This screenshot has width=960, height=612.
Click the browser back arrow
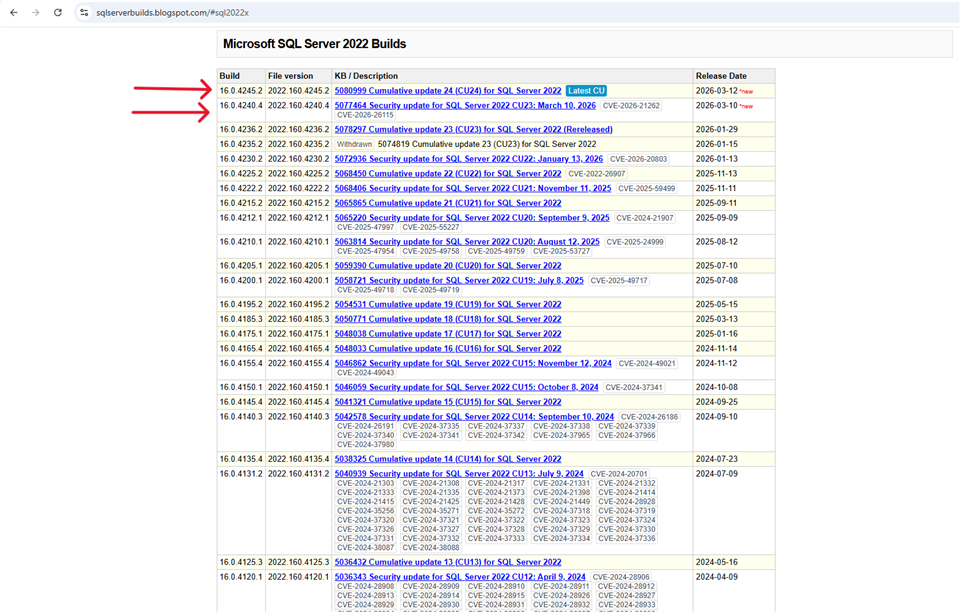(13, 12)
